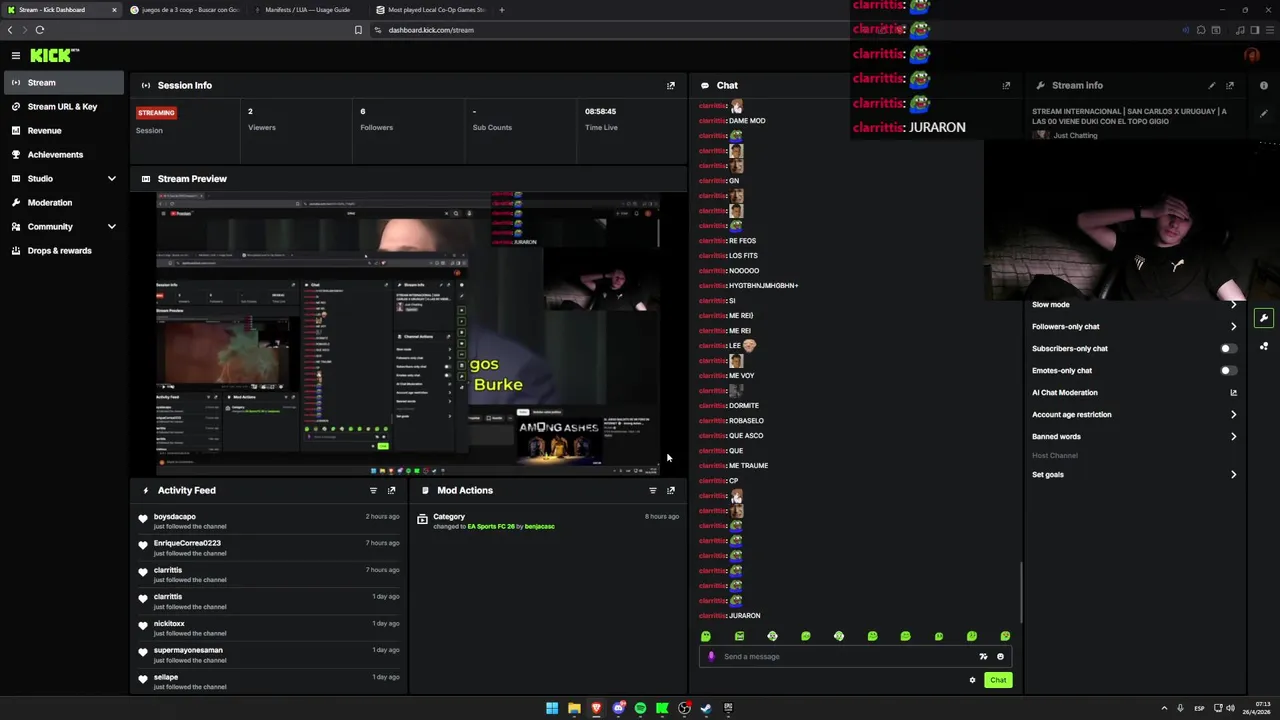Pop out the Chat panel

click(1006, 85)
